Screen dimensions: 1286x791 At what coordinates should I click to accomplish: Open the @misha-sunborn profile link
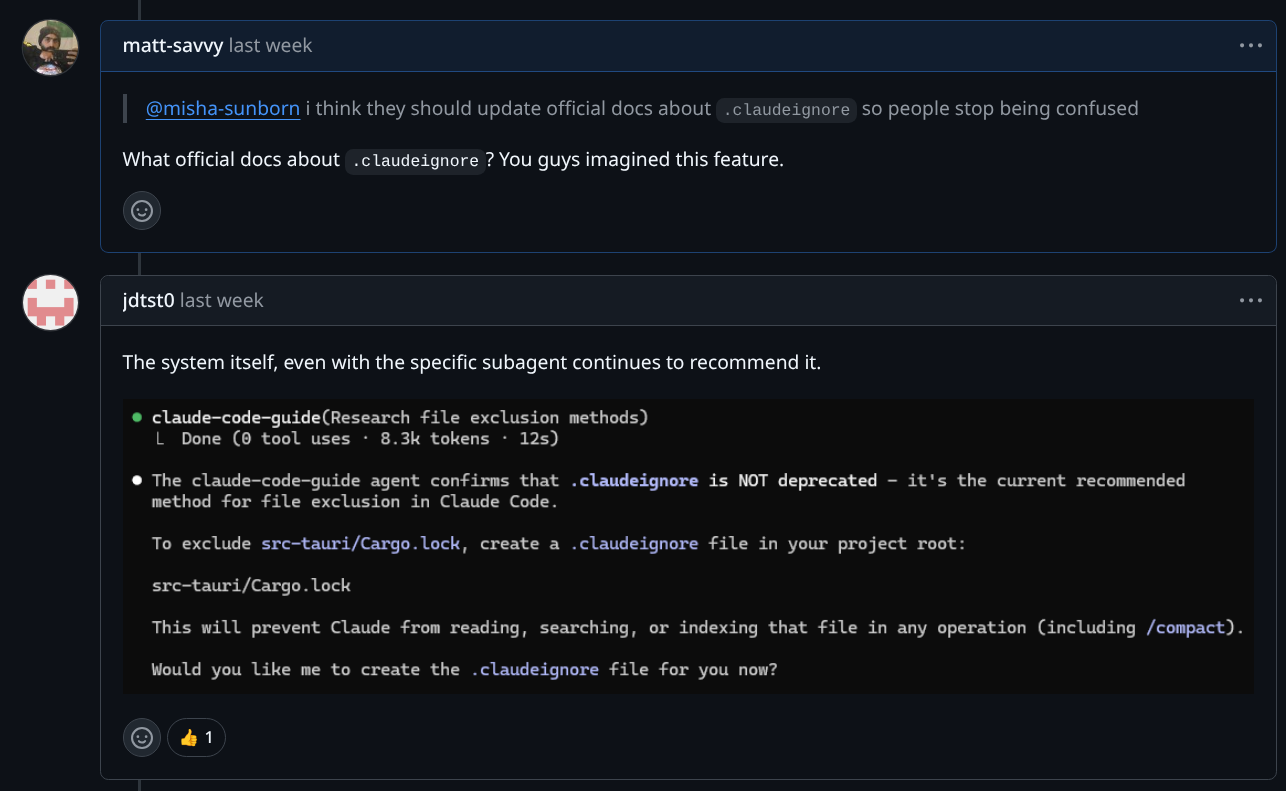coord(223,109)
